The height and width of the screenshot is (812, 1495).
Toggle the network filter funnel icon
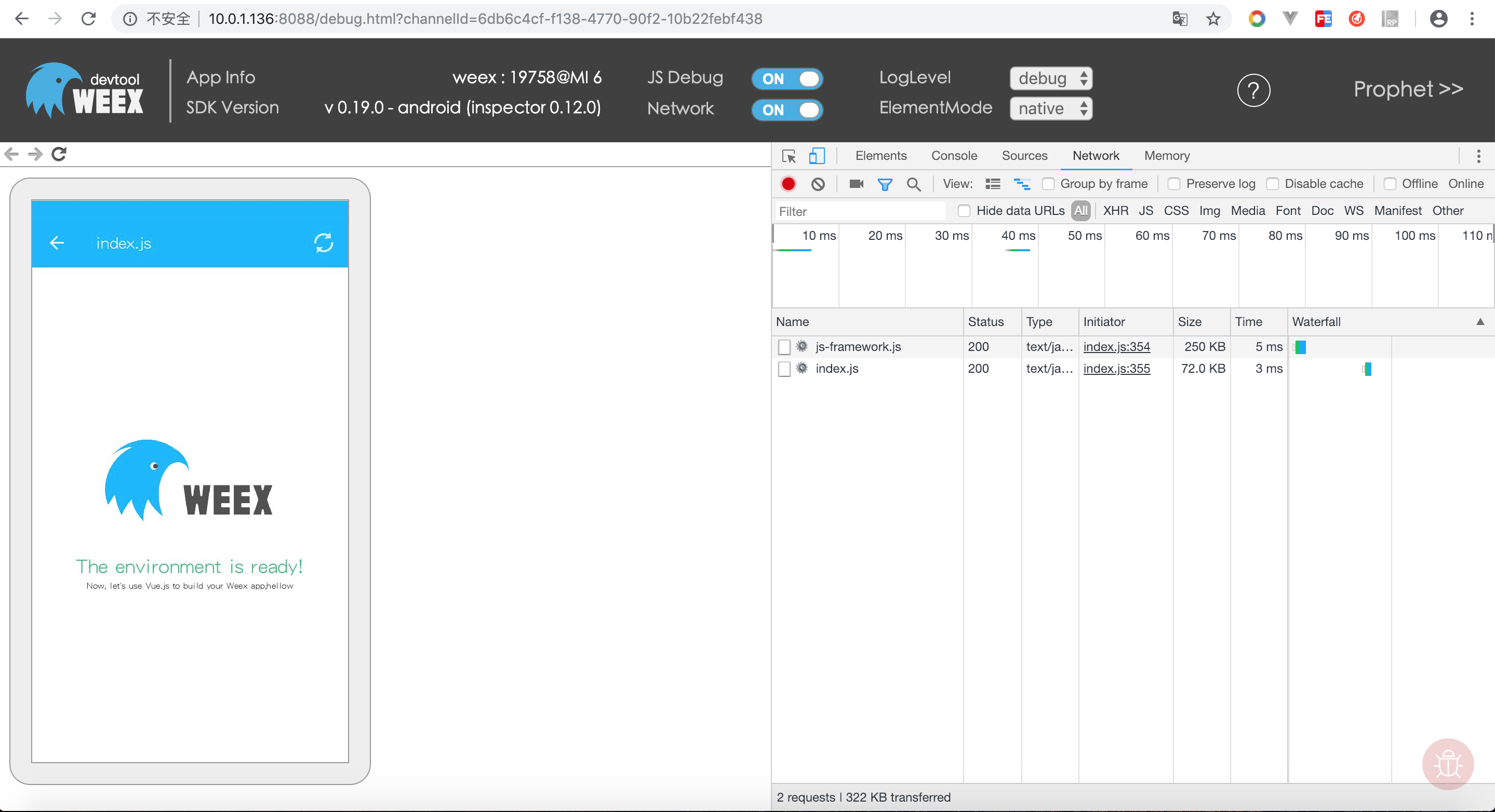click(x=885, y=184)
